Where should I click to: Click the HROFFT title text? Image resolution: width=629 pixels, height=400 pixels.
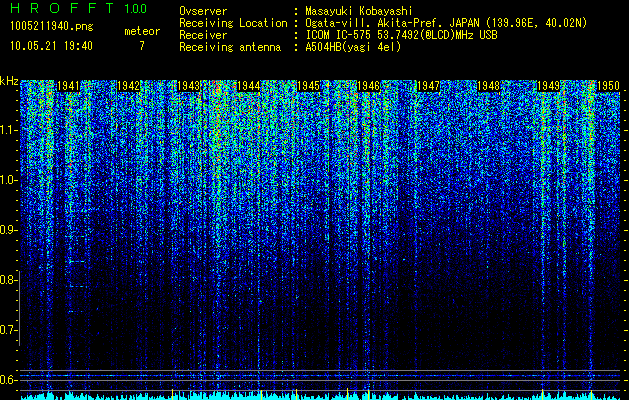pyautogui.click(x=62, y=8)
